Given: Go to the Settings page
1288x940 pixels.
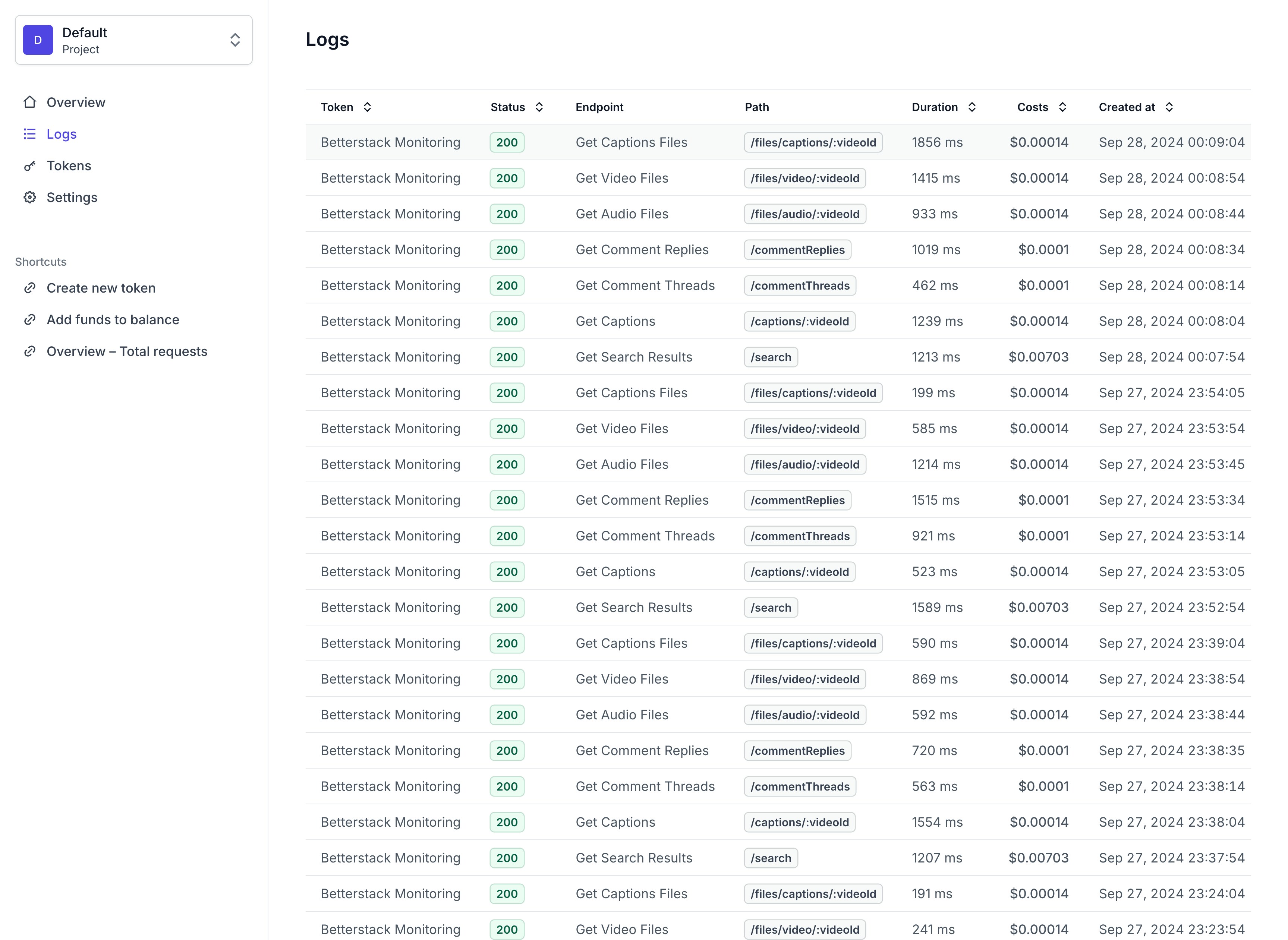Looking at the screenshot, I should (72, 198).
